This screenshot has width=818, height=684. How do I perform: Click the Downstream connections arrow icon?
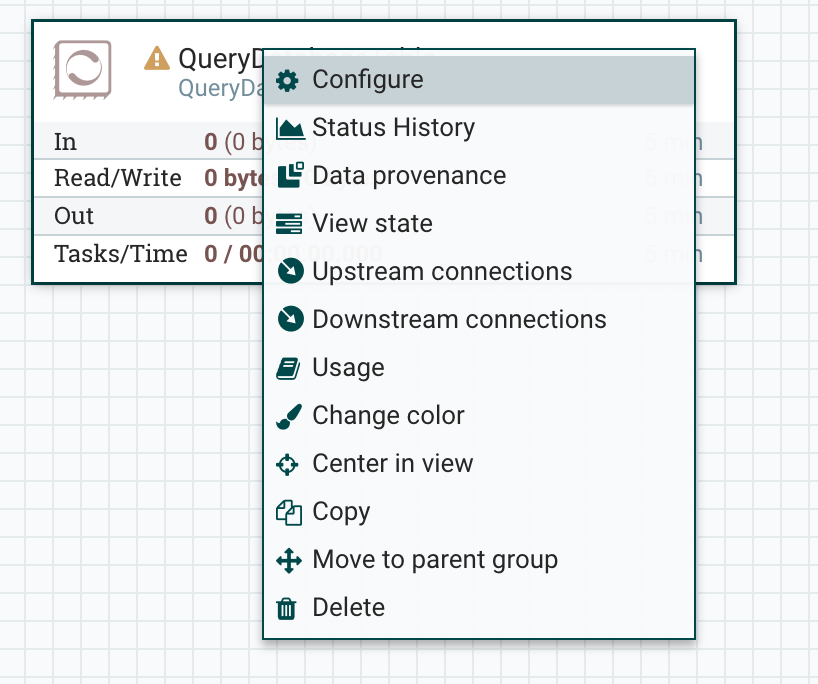coord(288,319)
